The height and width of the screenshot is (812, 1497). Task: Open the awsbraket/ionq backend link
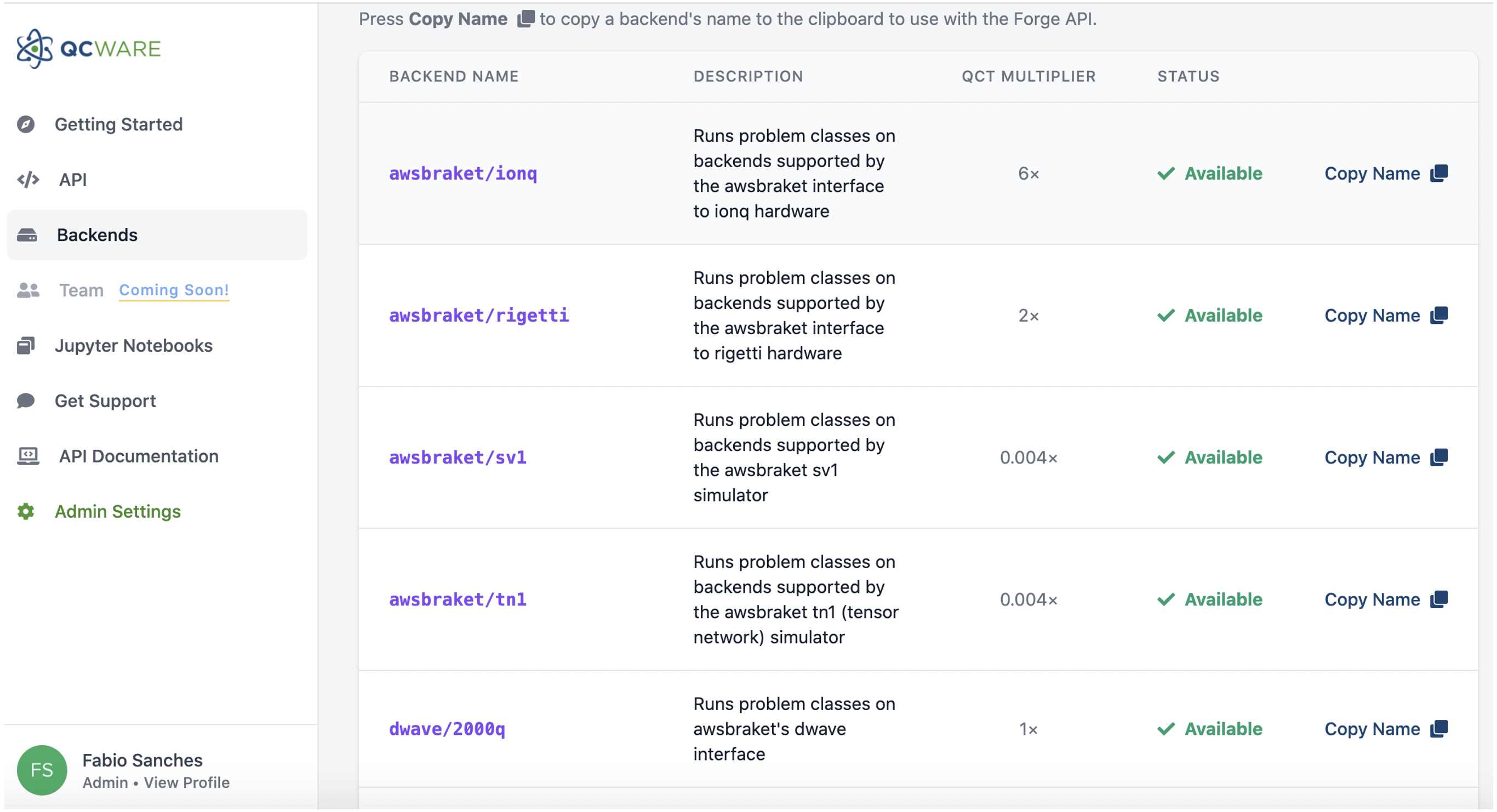(463, 173)
